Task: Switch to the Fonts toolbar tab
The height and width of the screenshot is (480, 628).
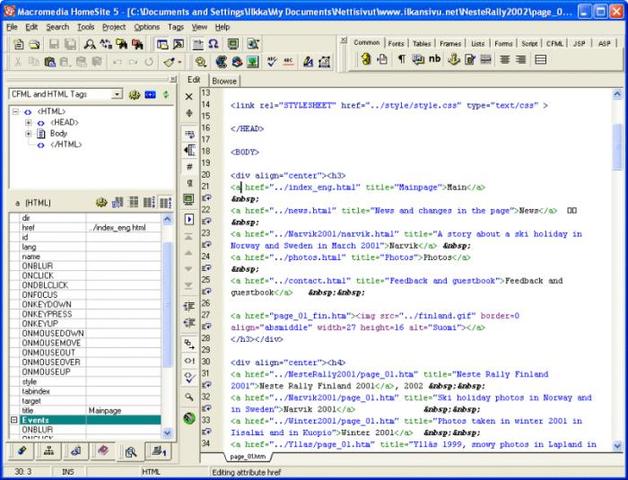Action: (396, 43)
